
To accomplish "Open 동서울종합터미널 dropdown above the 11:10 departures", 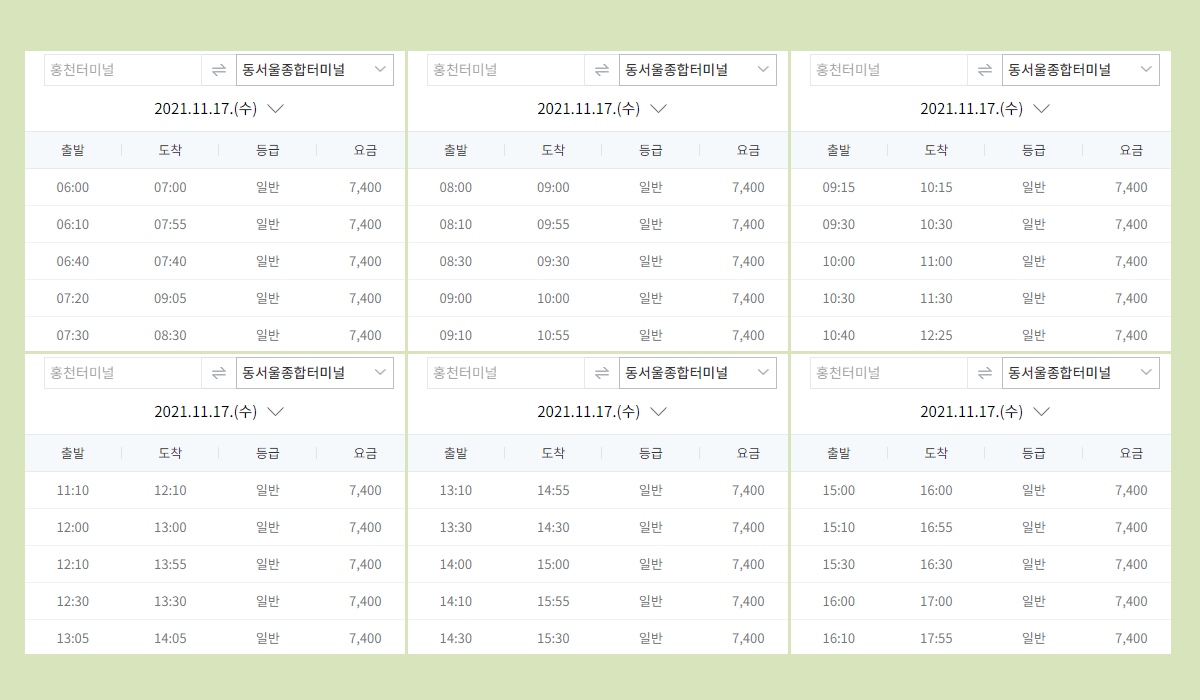I will click(x=315, y=373).
